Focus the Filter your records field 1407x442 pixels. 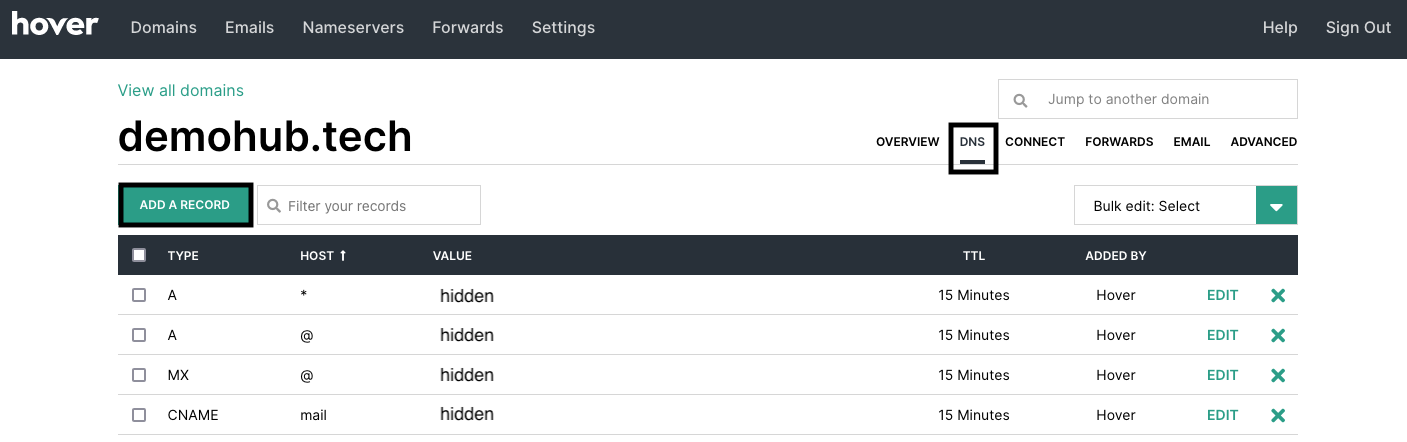click(380, 206)
